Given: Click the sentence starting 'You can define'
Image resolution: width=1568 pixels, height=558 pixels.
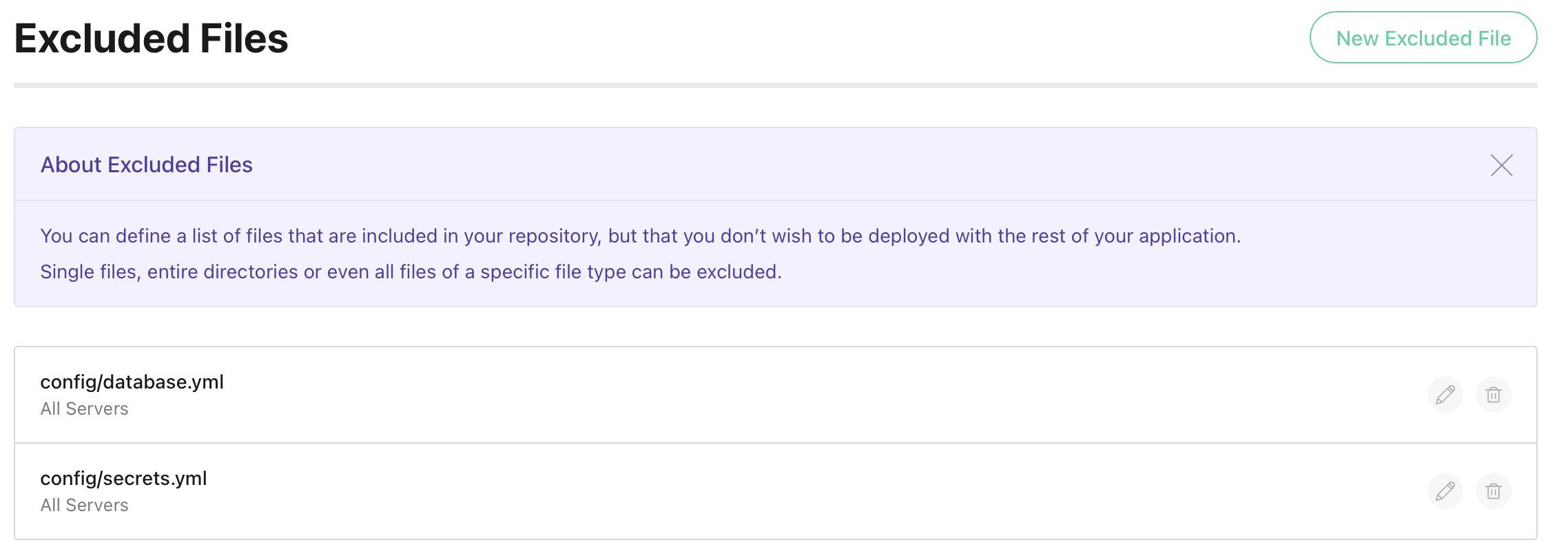Looking at the screenshot, I should tap(640, 236).
